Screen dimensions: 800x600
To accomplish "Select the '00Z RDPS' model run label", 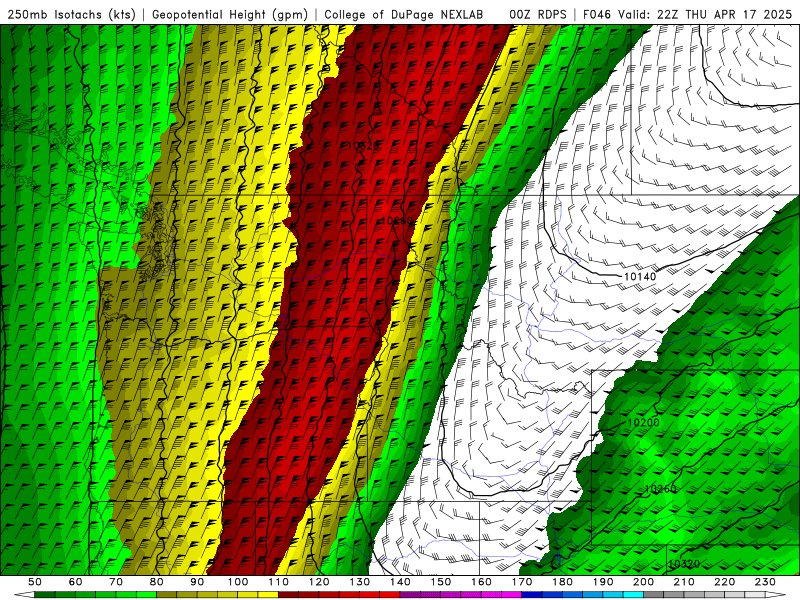I will [538, 14].
